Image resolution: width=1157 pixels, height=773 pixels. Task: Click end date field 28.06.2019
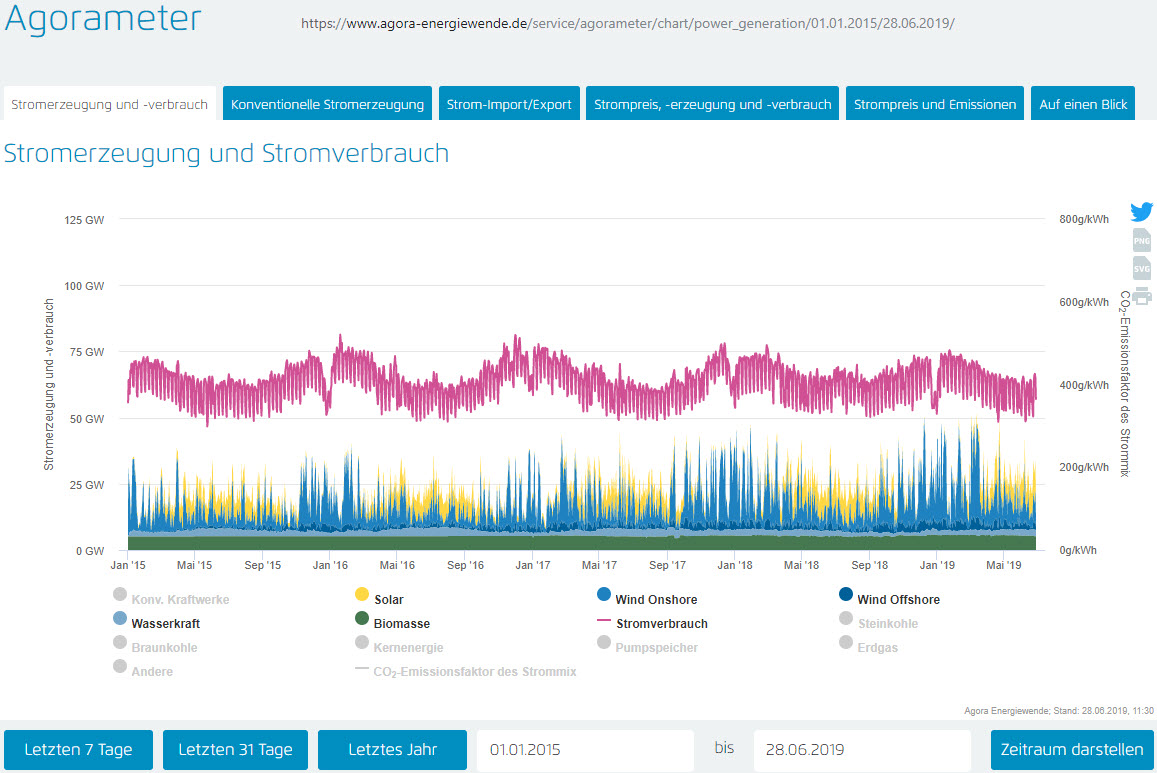861,750
